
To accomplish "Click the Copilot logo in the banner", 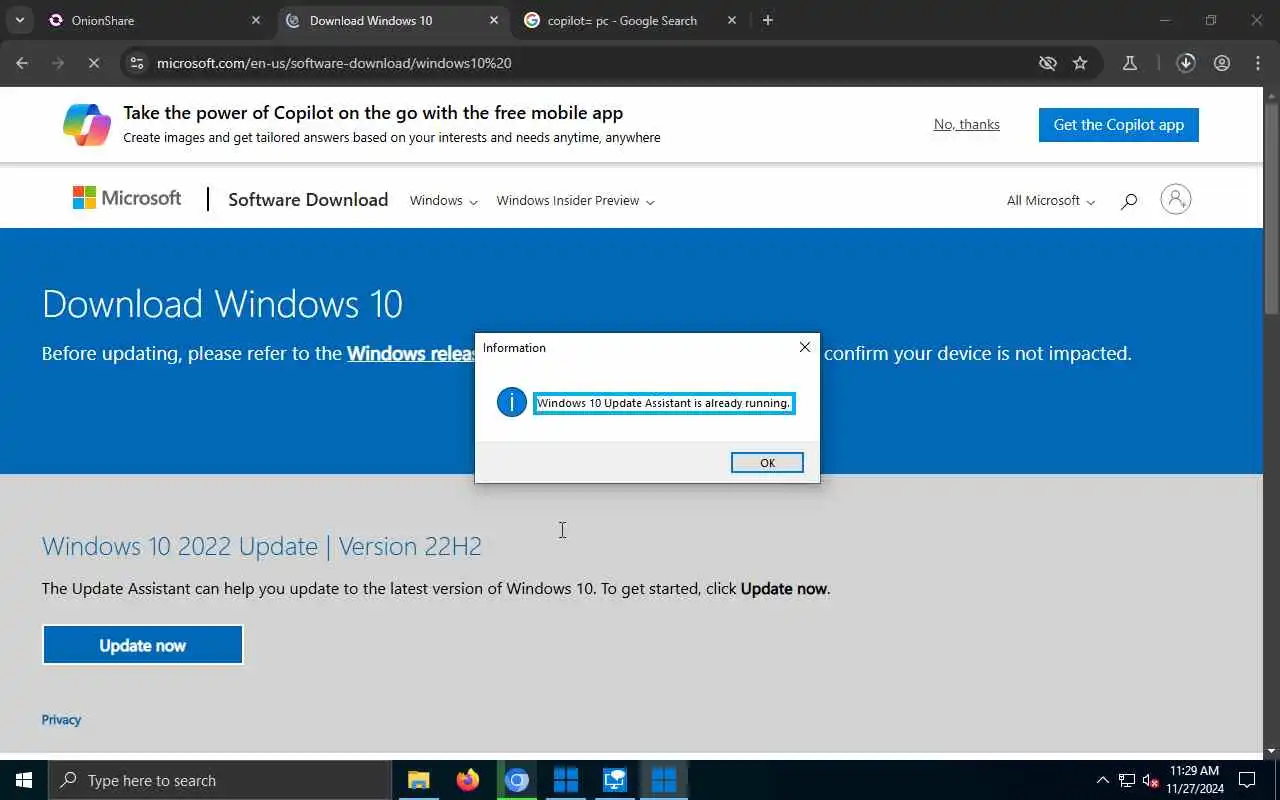I will coord(87,124).
